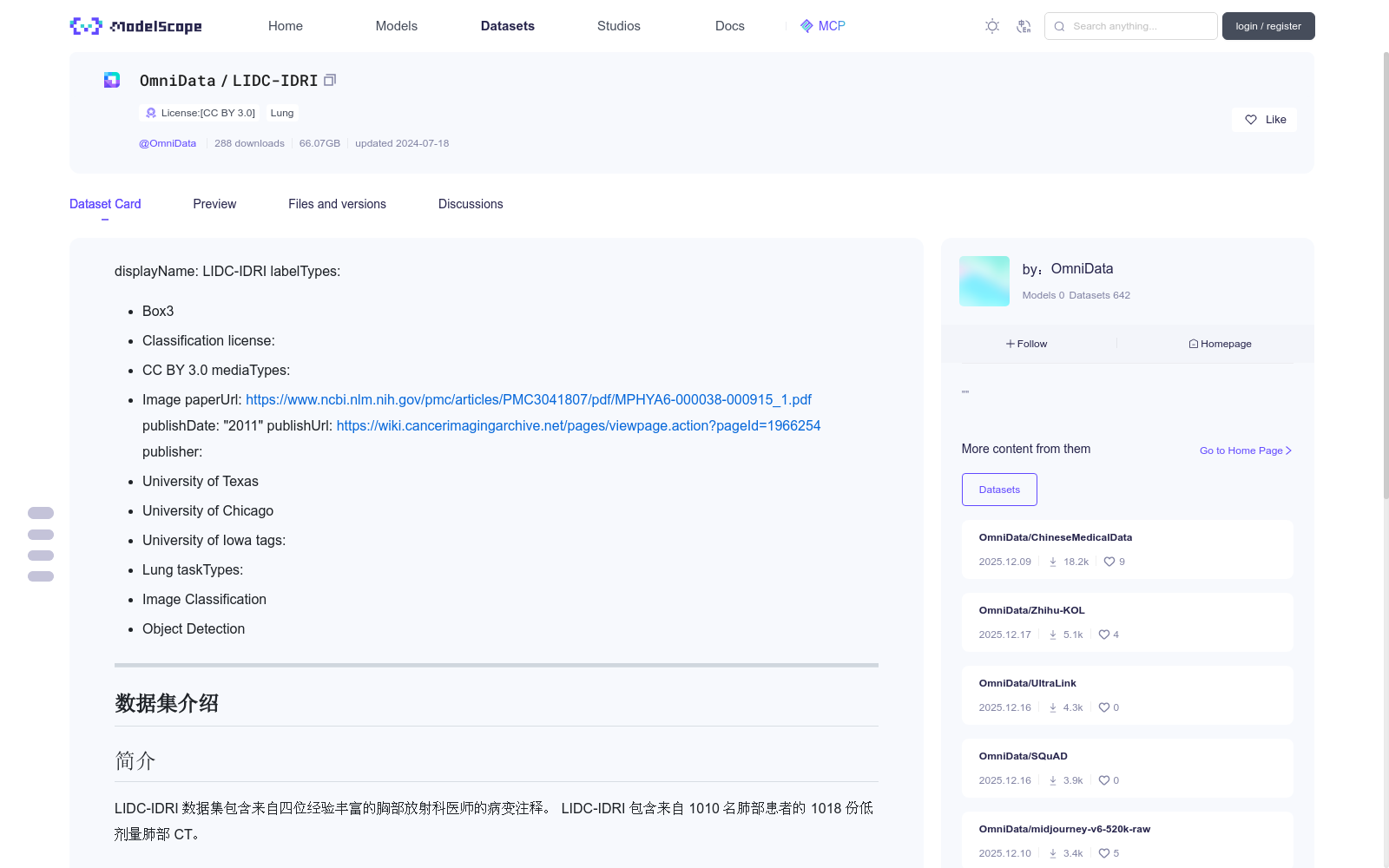
Task: Open the Datasets menu item
Action: (x=508, y=26)
